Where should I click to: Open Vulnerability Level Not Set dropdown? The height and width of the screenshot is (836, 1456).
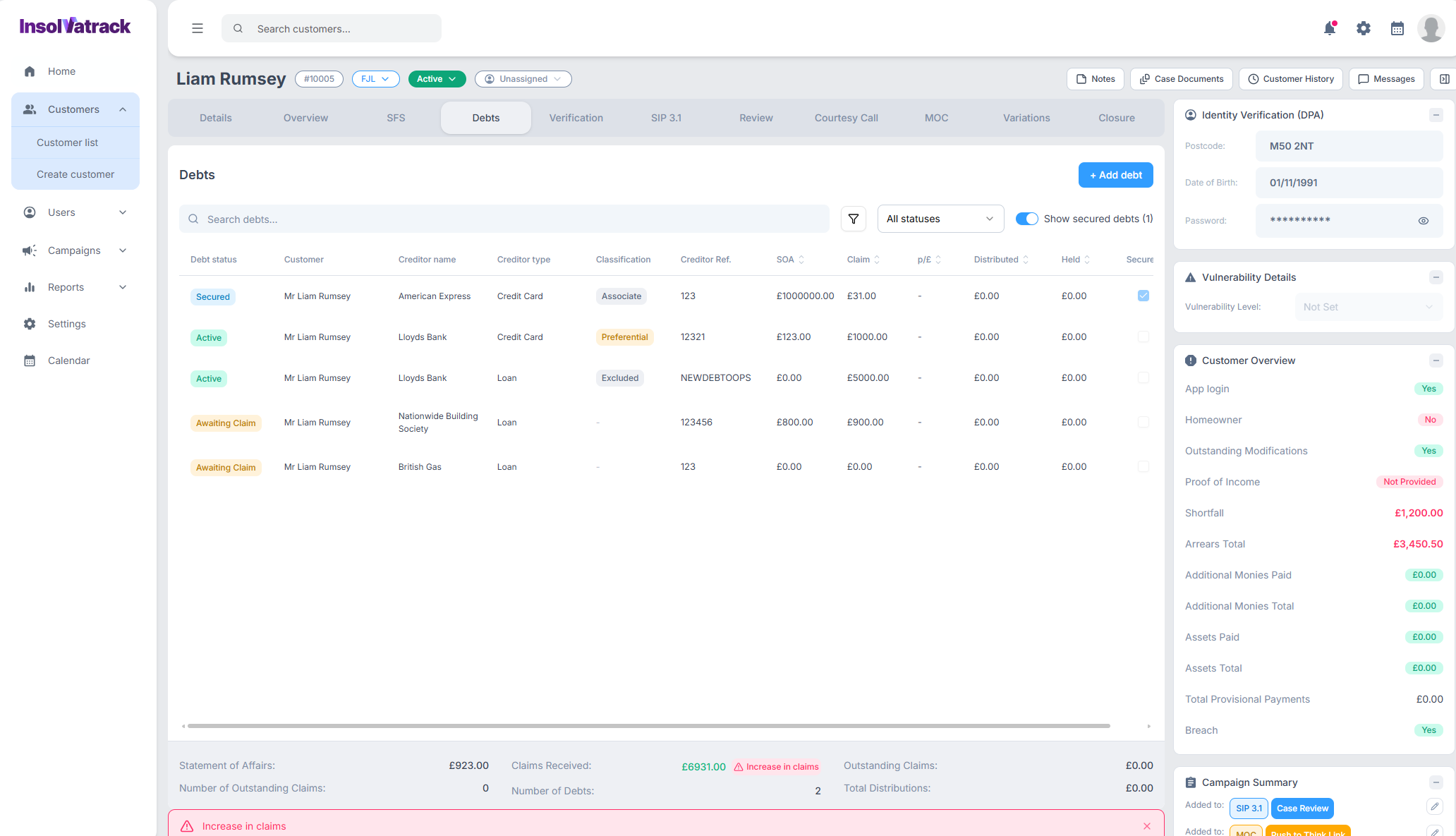[1369, 307]
